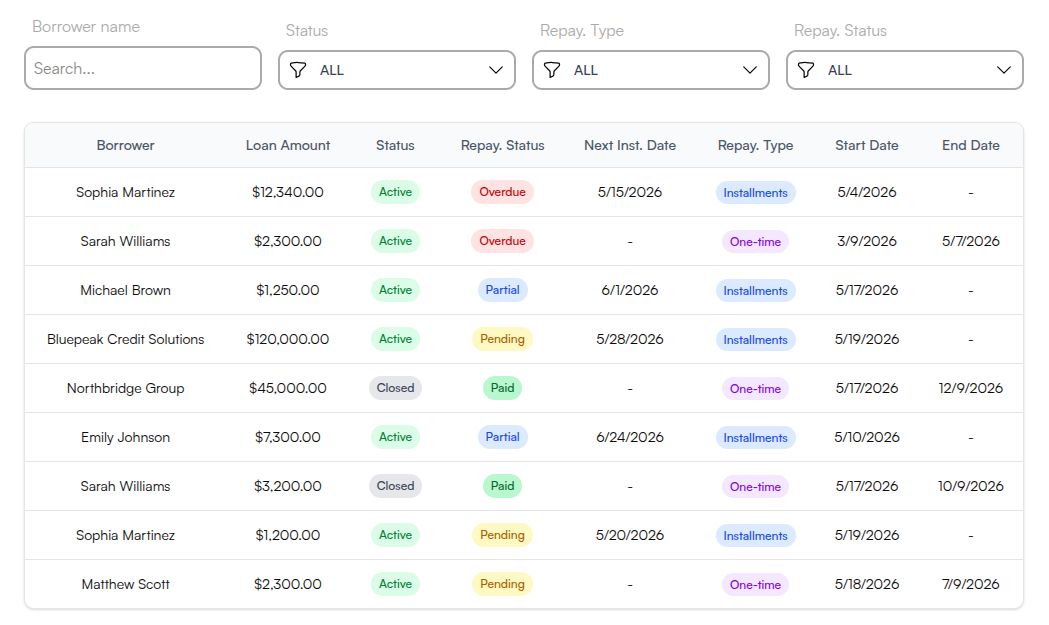Screen dimensions: 1049x625
Task: Click the funnel icon in Repay. Type filter
Action: (552, 70)
